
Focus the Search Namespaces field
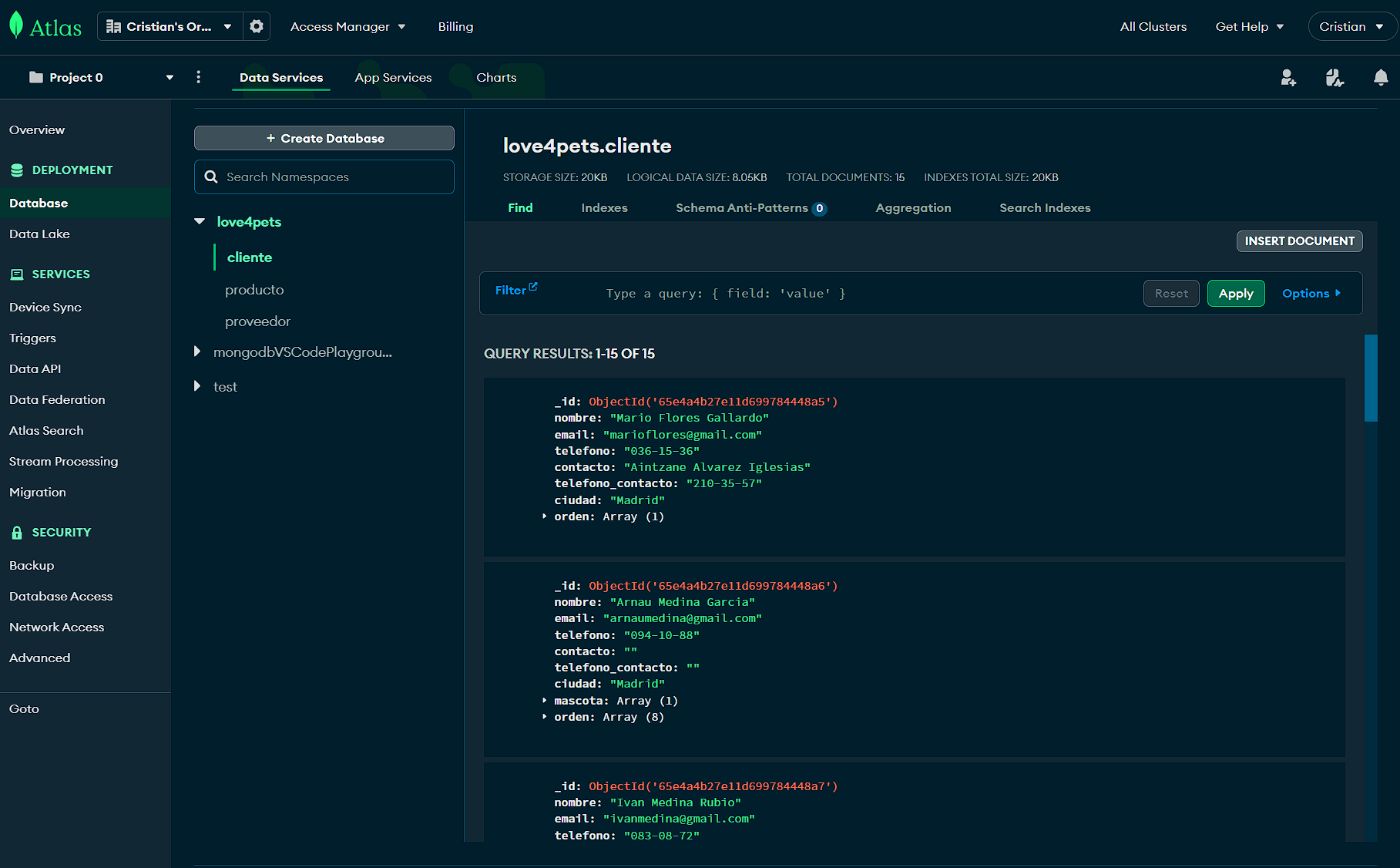324,177
